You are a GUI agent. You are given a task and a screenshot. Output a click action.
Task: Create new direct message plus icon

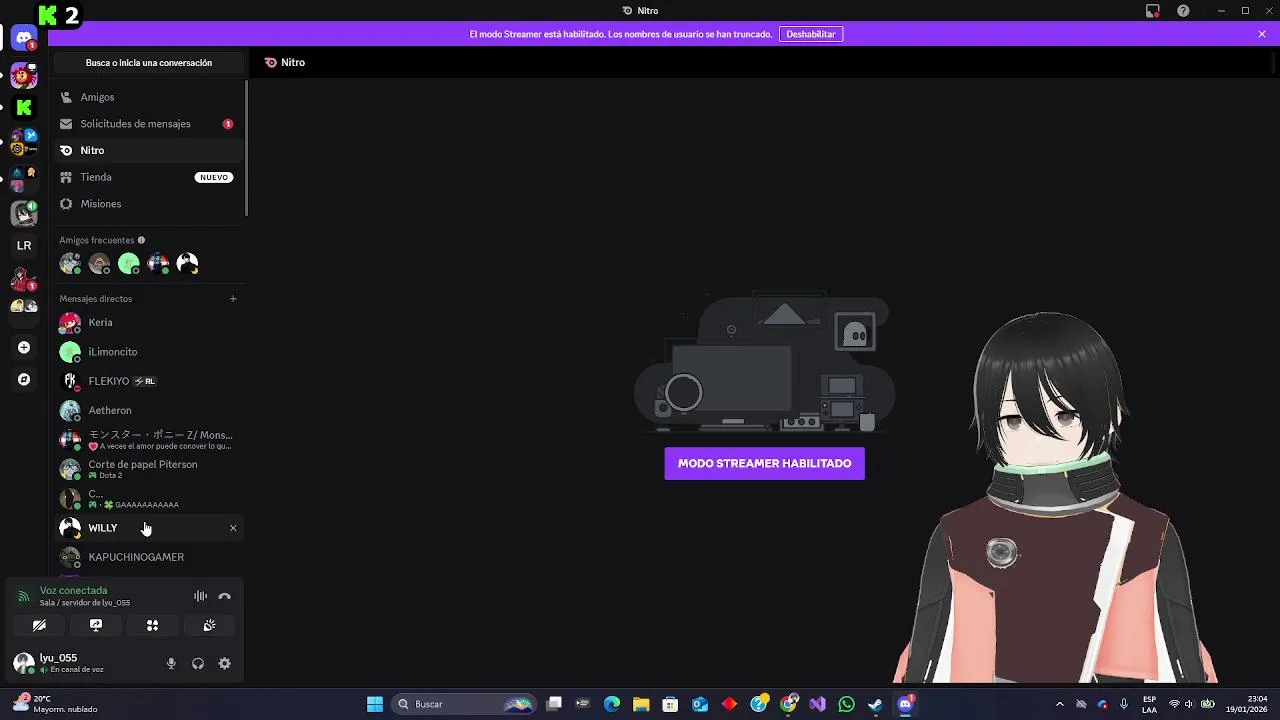pos(233,299)
